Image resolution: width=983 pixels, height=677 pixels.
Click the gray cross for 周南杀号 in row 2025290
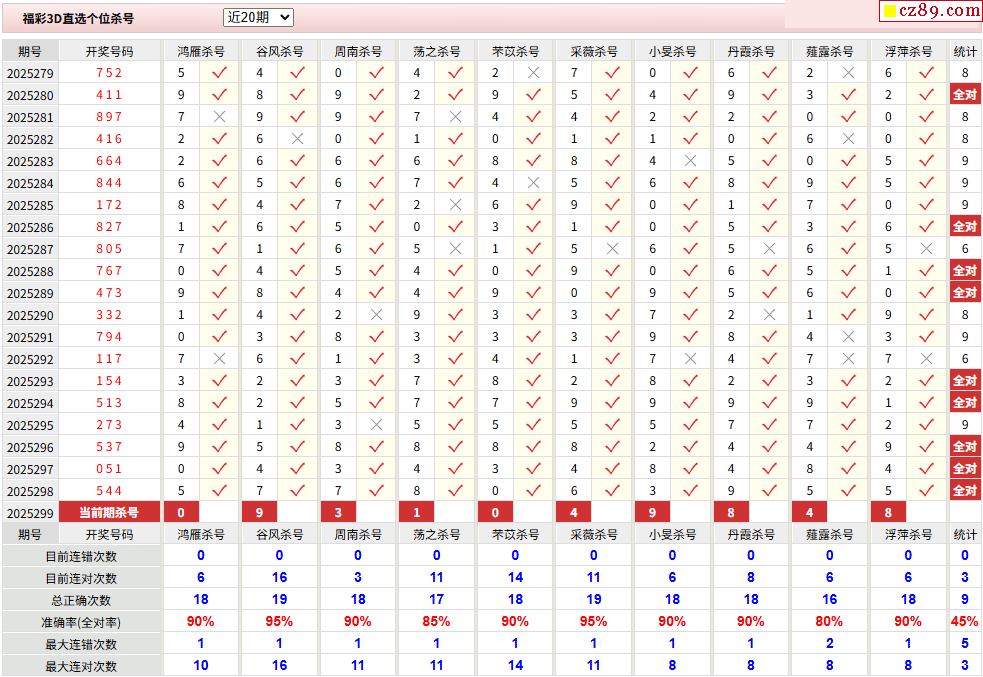(376, 315)
